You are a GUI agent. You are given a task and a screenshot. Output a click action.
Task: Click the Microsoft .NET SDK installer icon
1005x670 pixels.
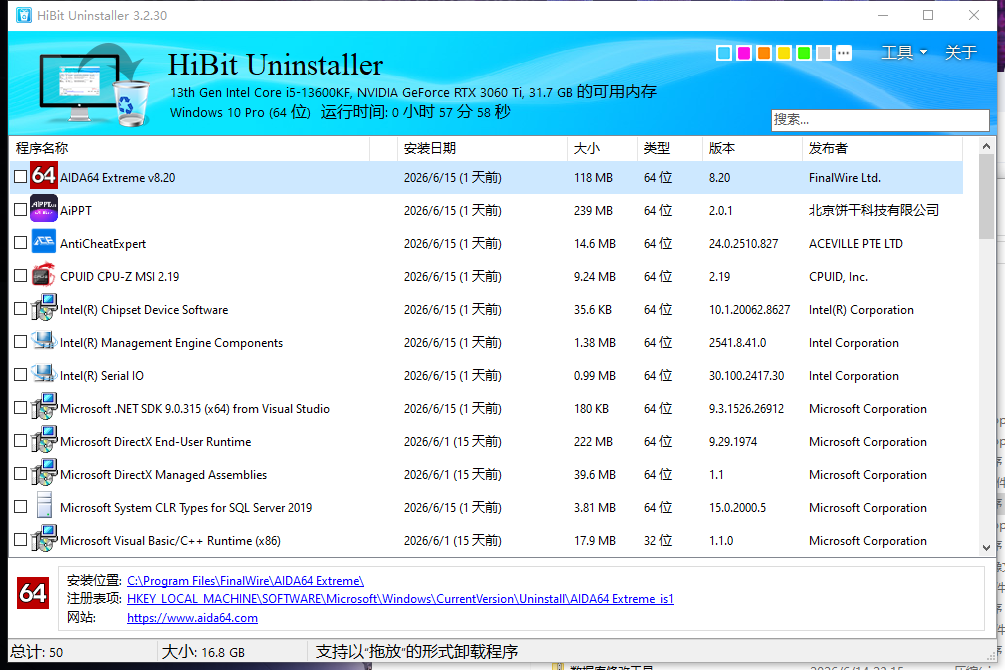44,408
